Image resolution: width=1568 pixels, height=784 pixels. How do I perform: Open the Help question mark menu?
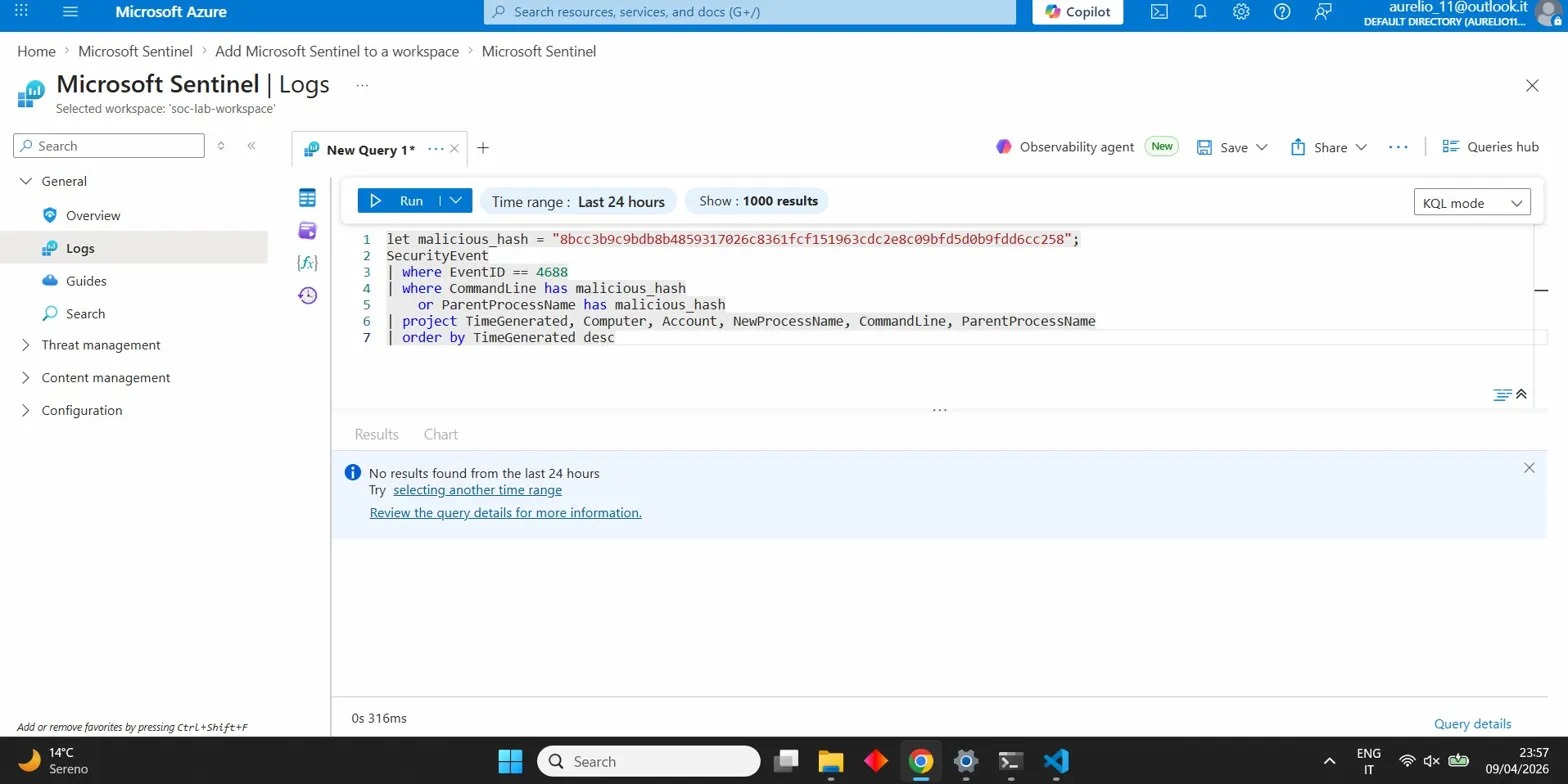(x=1282, y=12)
